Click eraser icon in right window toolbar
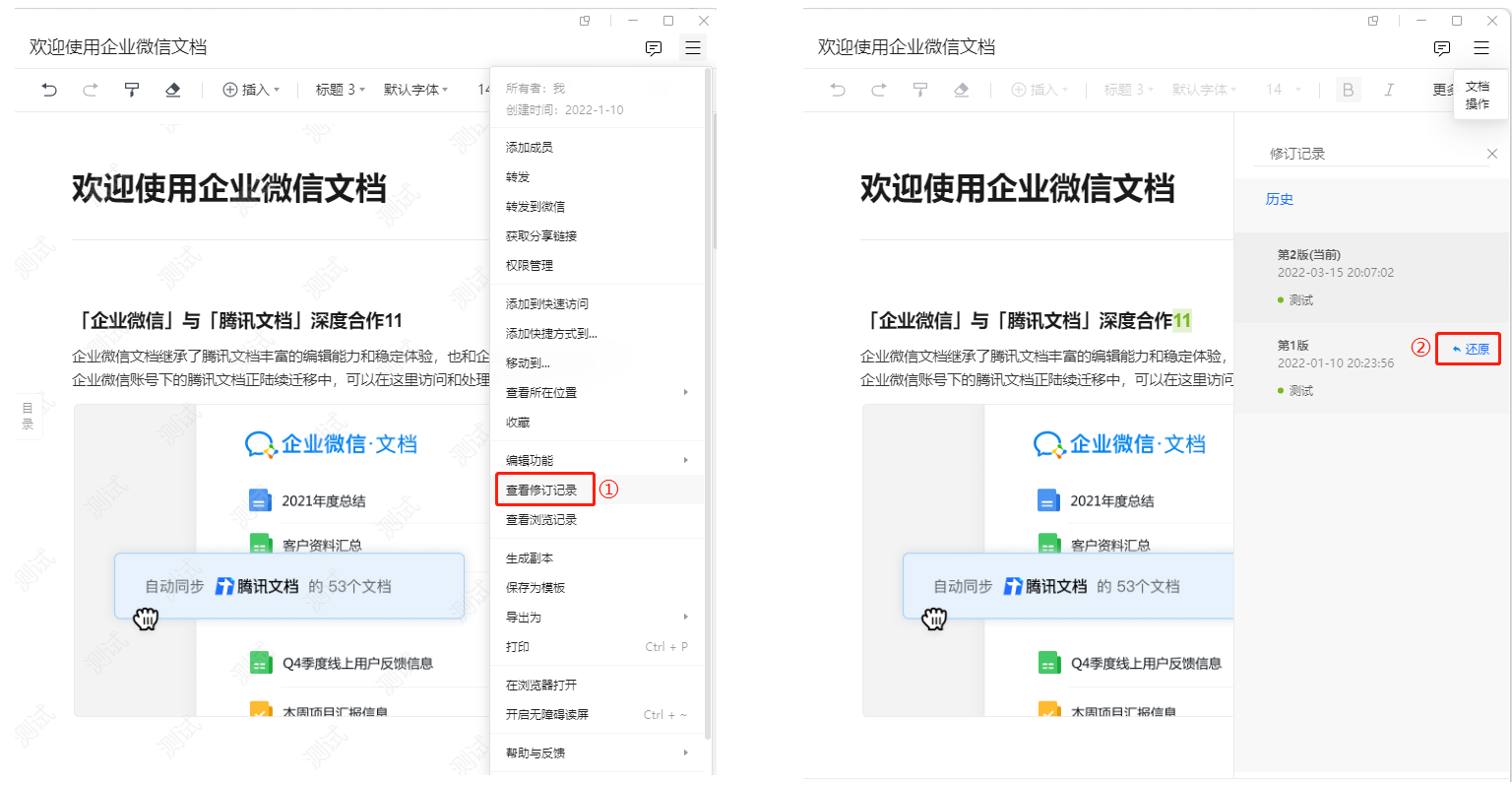Image resolution: width=1512 pixels, height=786 pixels. pyautogui.click(x=962, y=90)
